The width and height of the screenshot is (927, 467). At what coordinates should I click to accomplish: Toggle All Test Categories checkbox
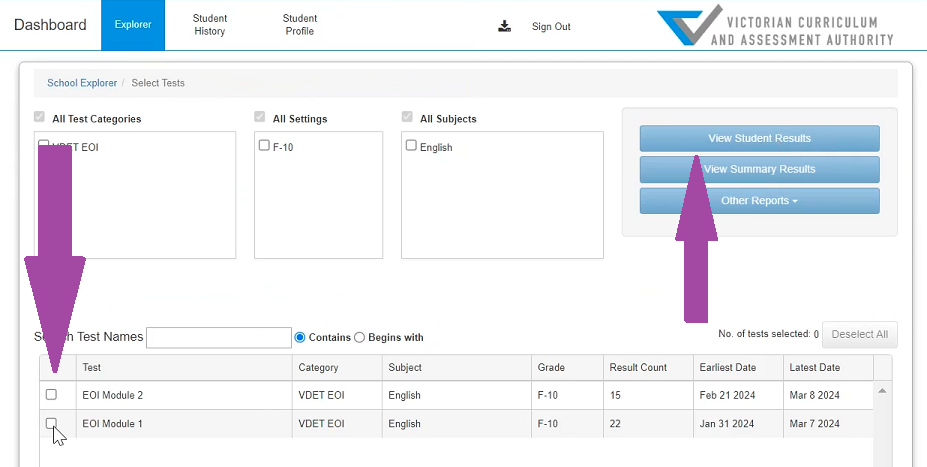[x=40, y=117]
